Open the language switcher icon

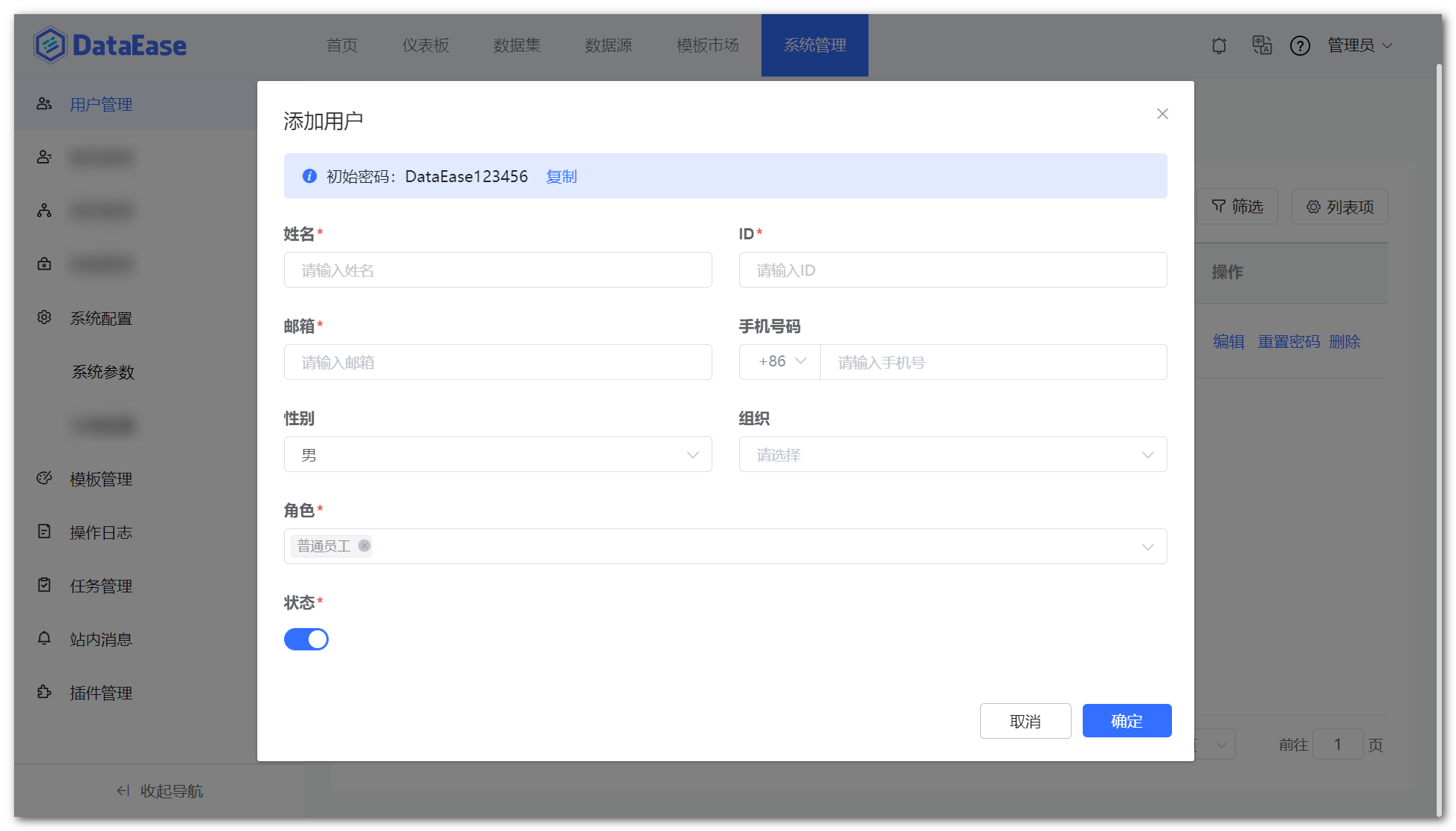1261,45
